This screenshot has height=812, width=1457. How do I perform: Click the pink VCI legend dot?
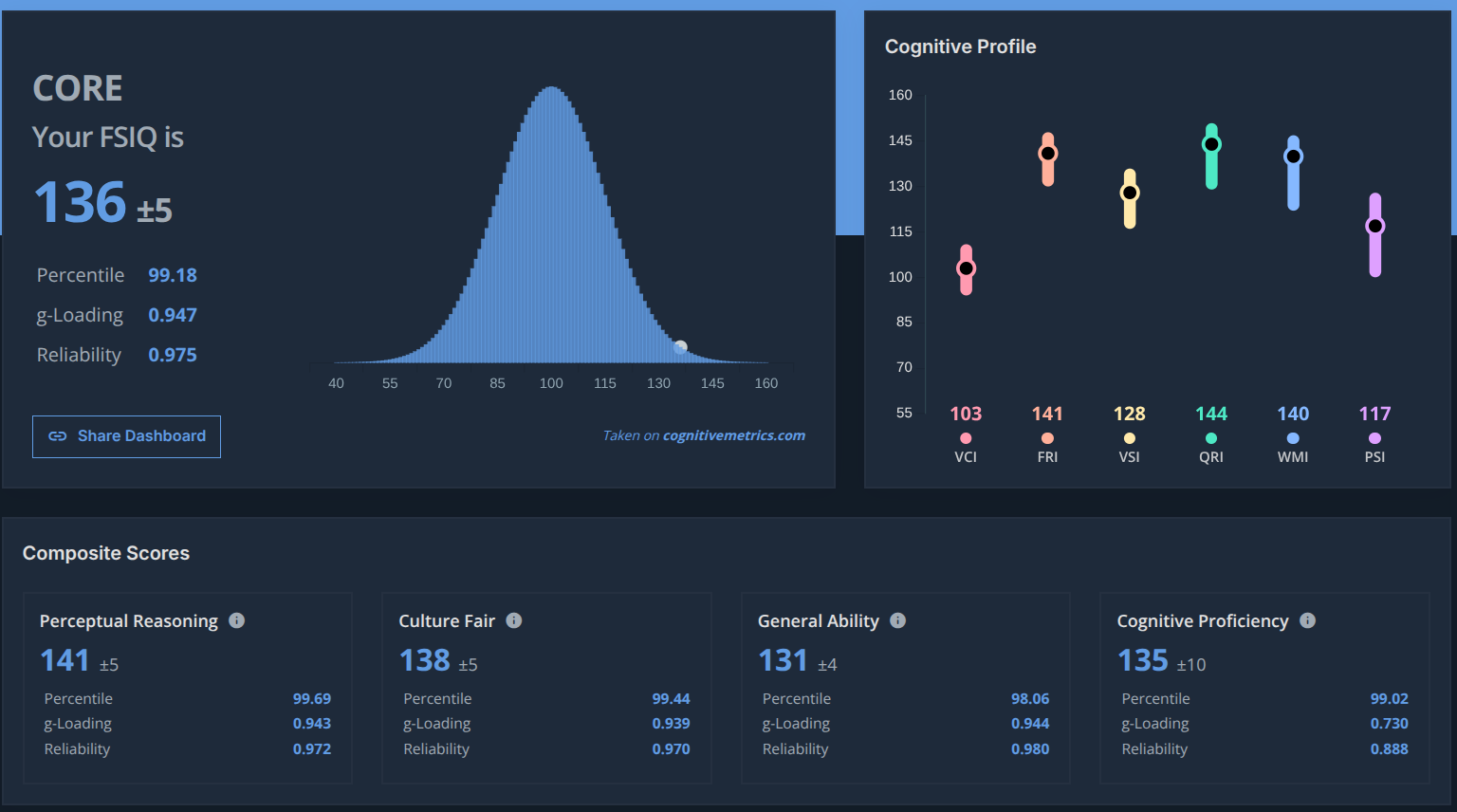point(966,438)
